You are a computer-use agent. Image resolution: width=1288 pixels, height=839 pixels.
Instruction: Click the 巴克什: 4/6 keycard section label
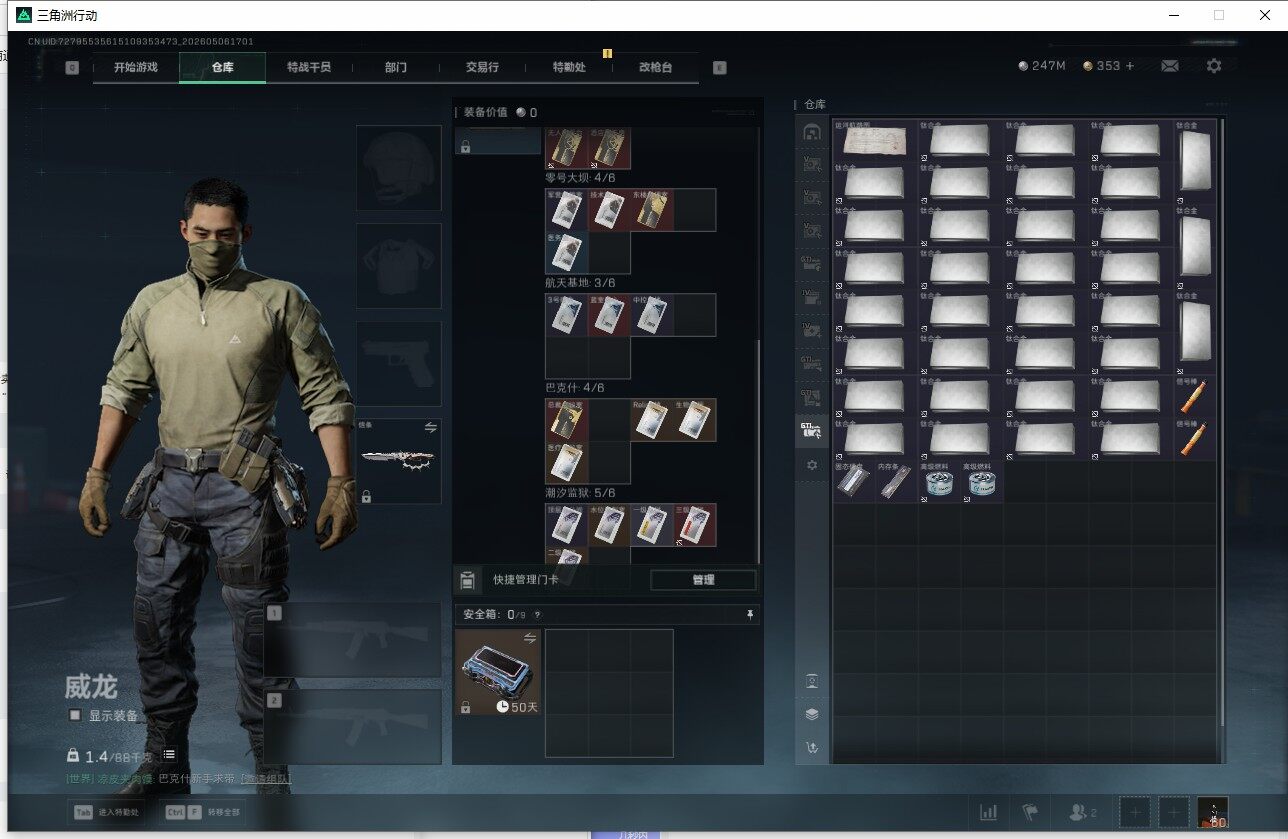pos(575,388)
